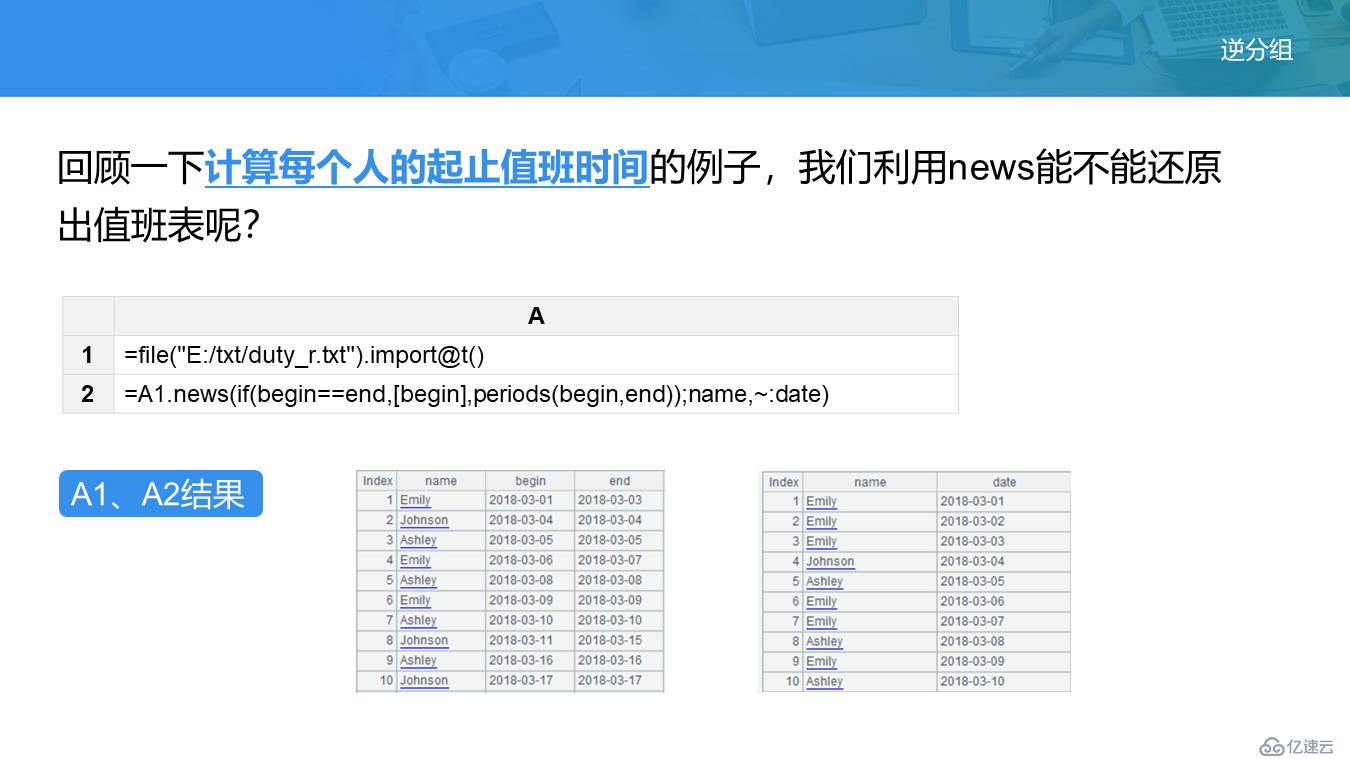Viewport: 1350px width, 759px height.
Task: Click the end column header
Action: tap(619, 481)
